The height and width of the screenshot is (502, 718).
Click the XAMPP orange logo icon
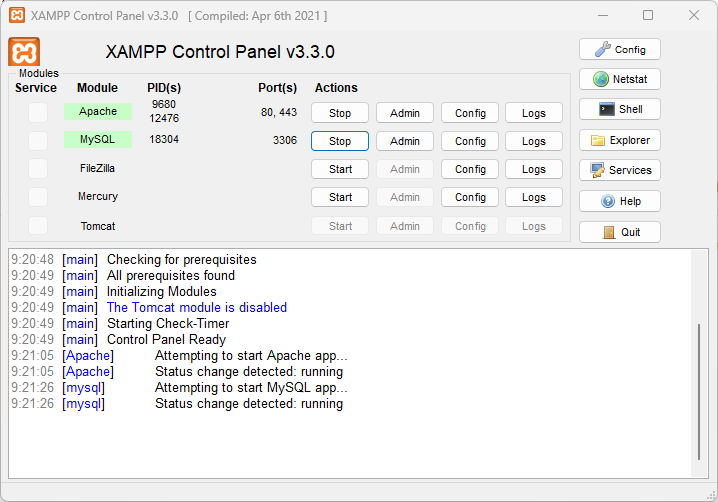pos(24,52)
